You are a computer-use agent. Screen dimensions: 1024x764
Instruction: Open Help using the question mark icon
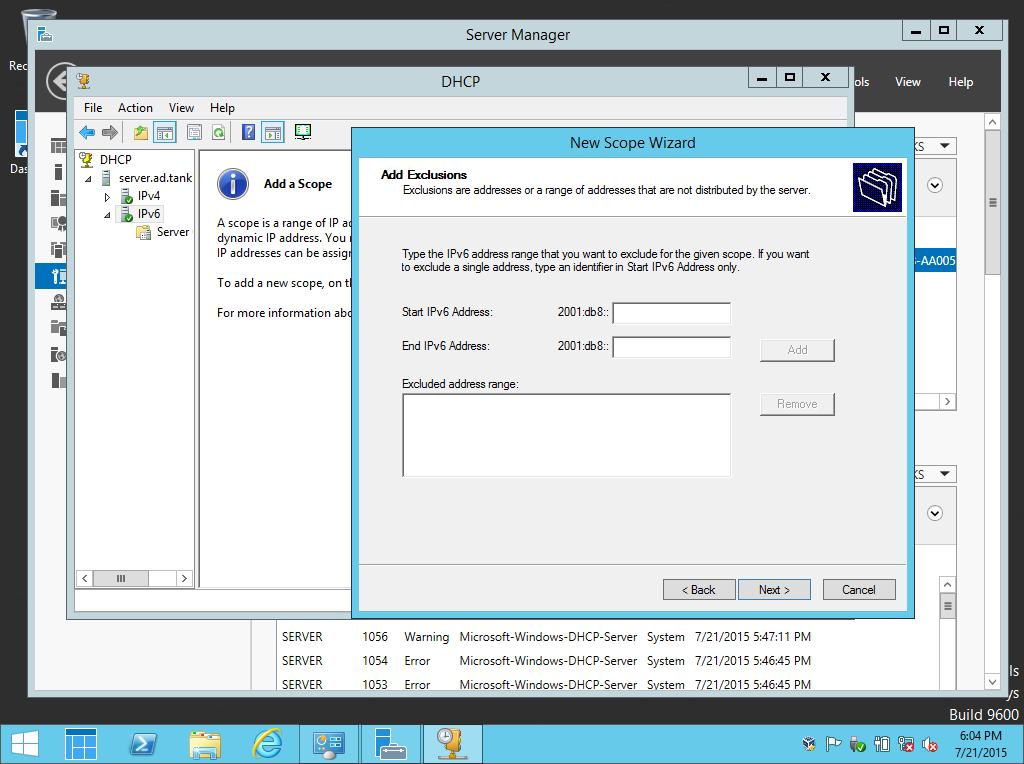(249, 131)
